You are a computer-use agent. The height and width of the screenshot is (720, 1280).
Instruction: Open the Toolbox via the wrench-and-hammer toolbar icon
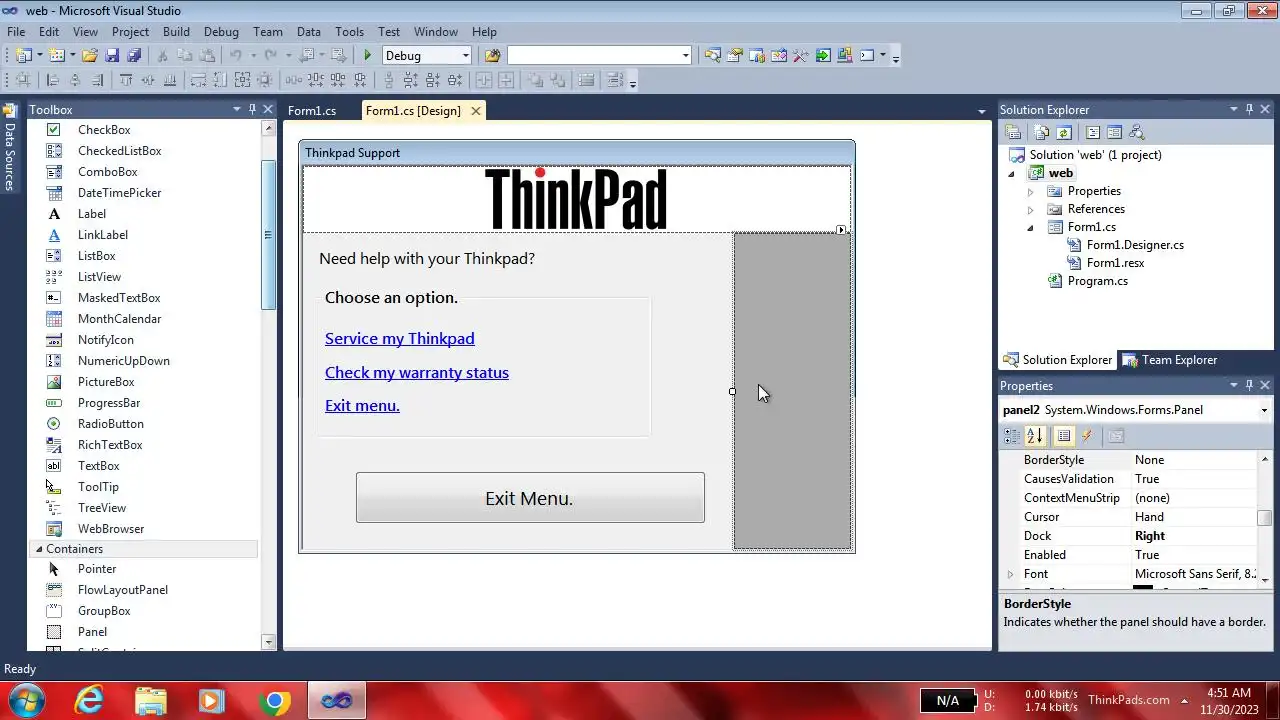(800, 56)
